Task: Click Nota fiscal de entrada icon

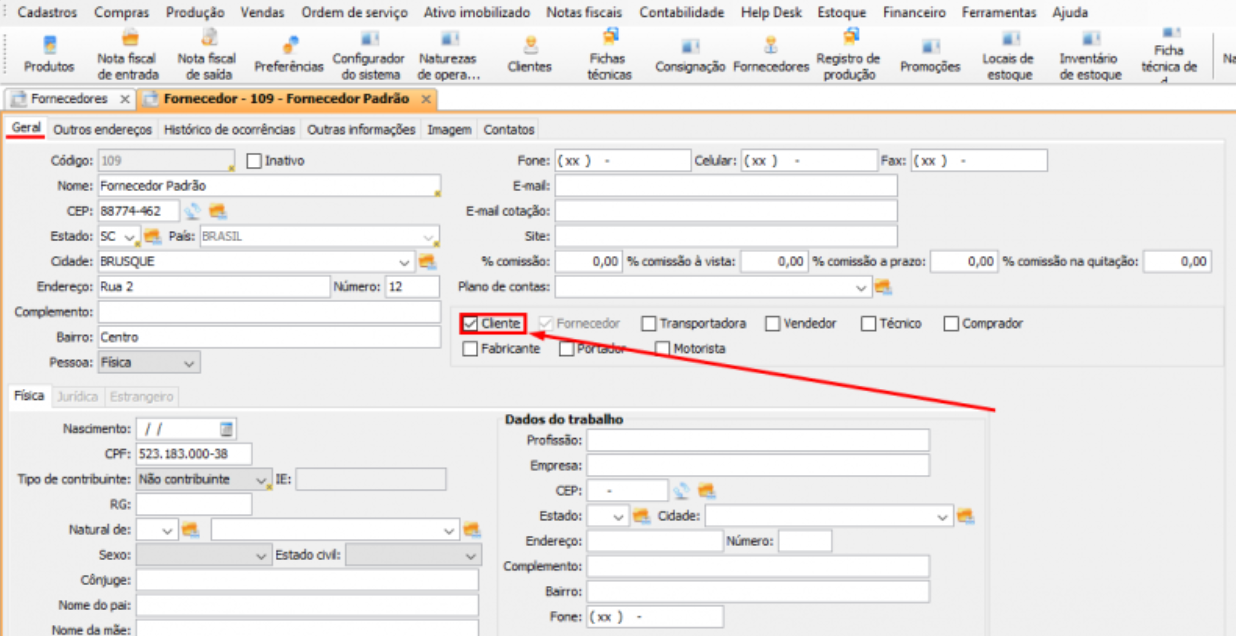Action: click(x=126, y=55)
